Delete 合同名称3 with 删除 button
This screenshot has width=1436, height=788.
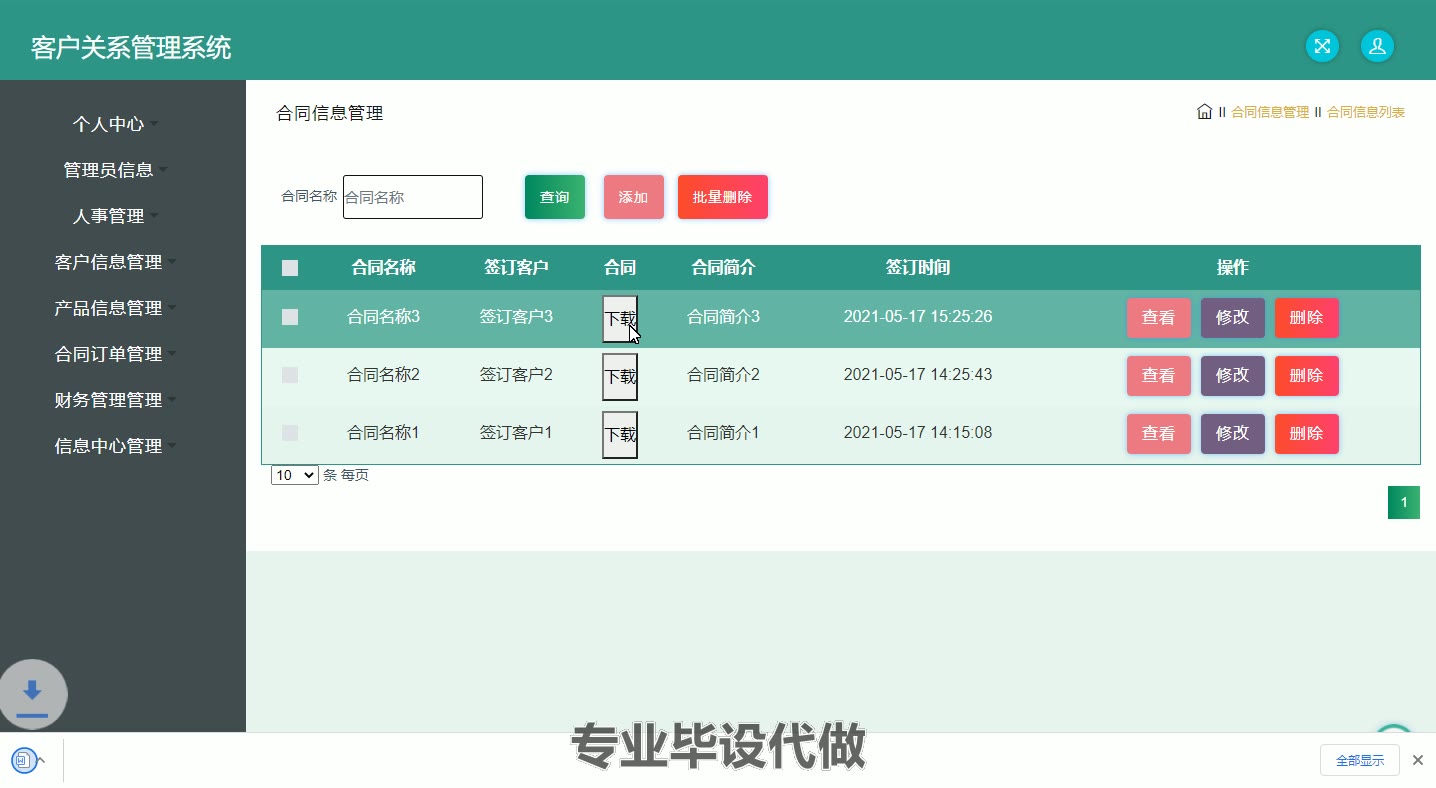pyautogui.click(x=1307, y=318)
